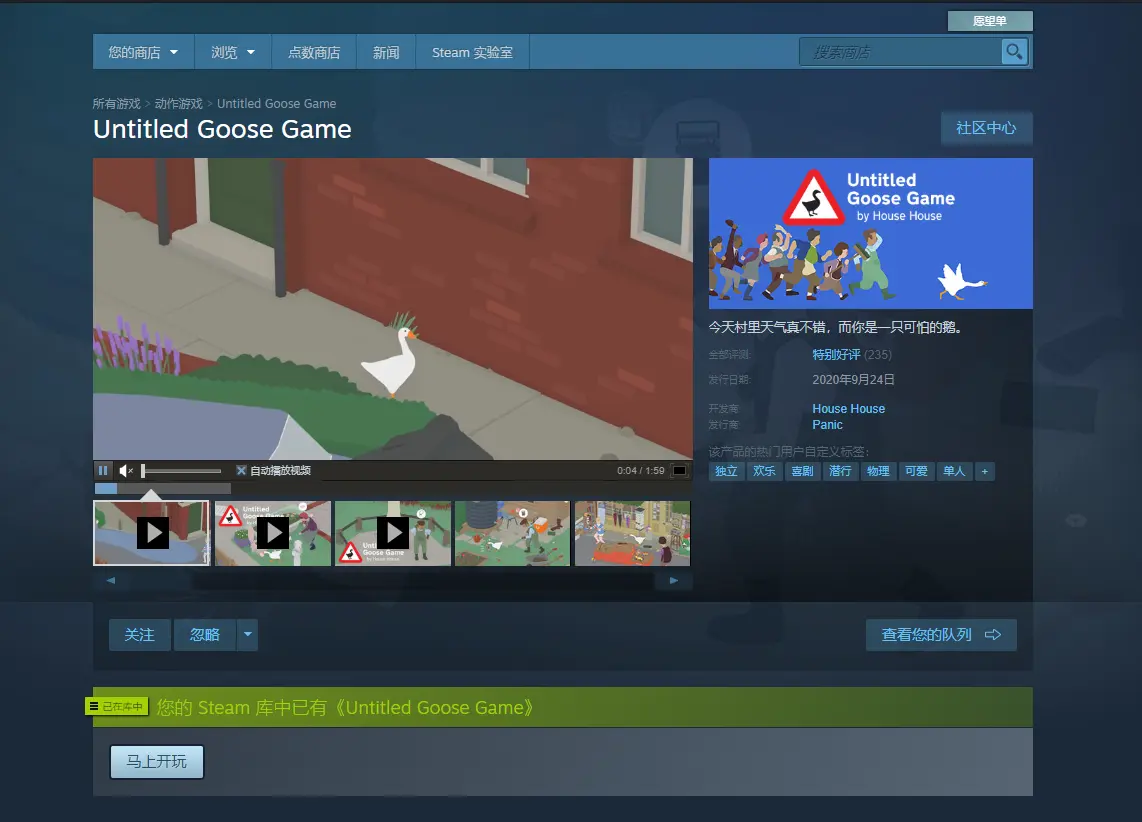Open the 特别好评 reviews link
Viewport: 1142px width, 822px height.
click(836, 355)
